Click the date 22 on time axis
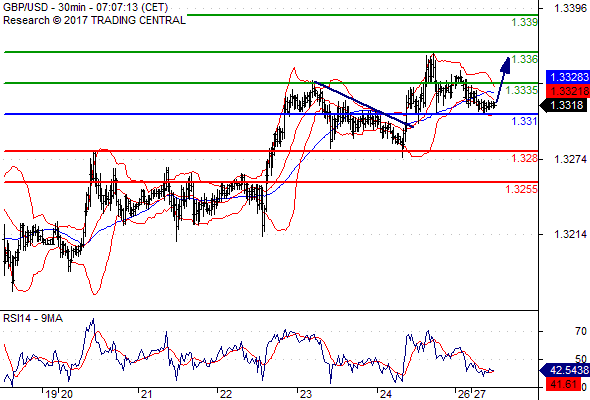Image resolution: width=590 pixels, height=400 pixels. [226, 394]
